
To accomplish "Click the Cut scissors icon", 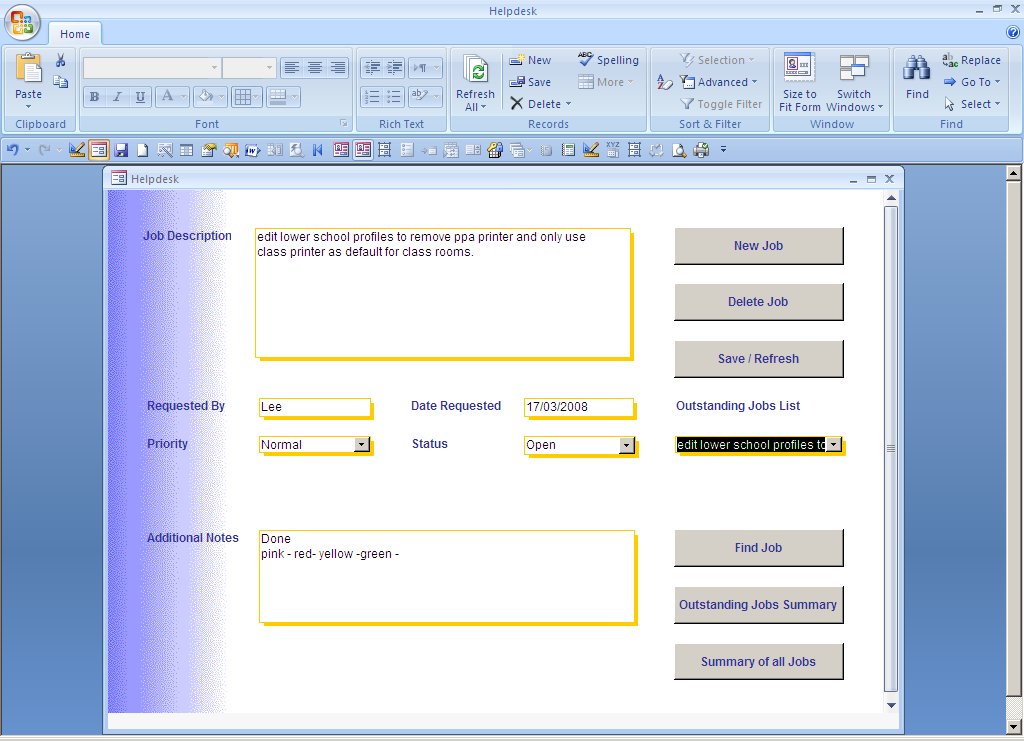I will (60, 60).
